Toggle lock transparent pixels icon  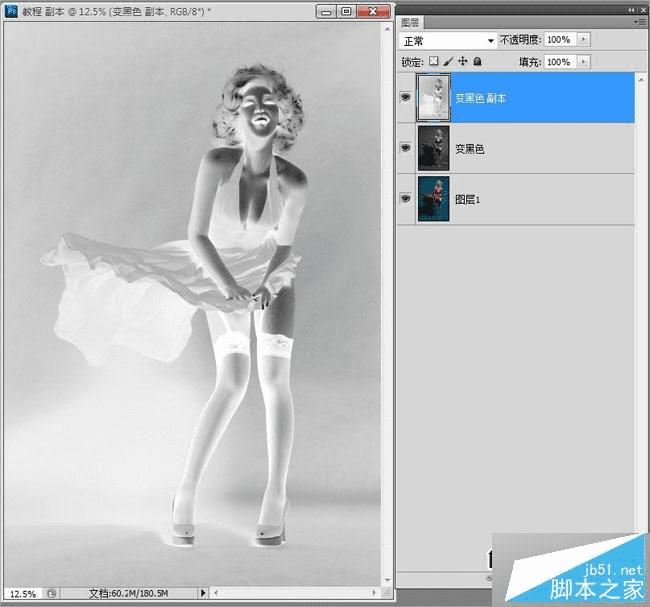434,61
